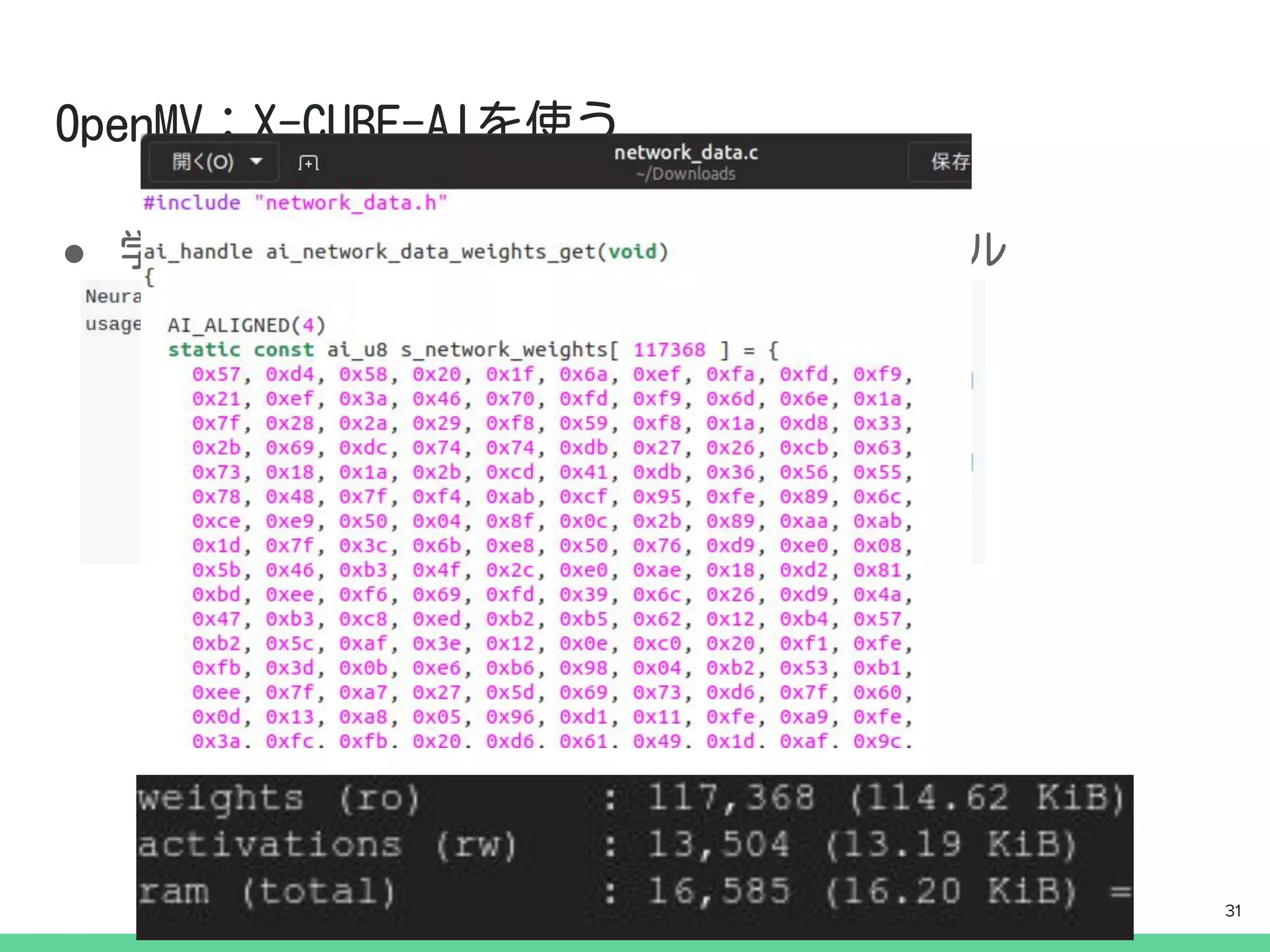Click the 開く(O) open button
This screenshot has width=1270, height=952.
[x=202, y=162]
